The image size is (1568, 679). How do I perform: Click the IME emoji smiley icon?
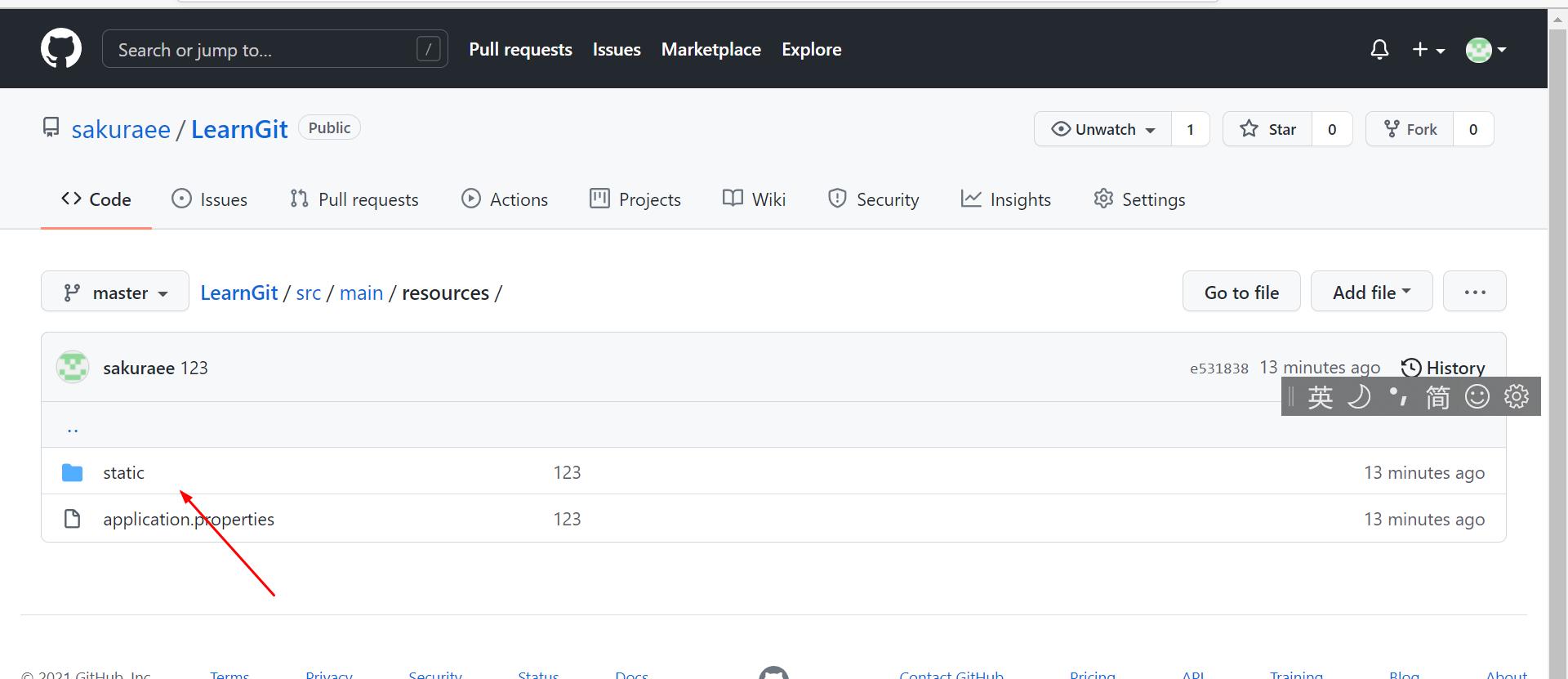[1477, 397]
